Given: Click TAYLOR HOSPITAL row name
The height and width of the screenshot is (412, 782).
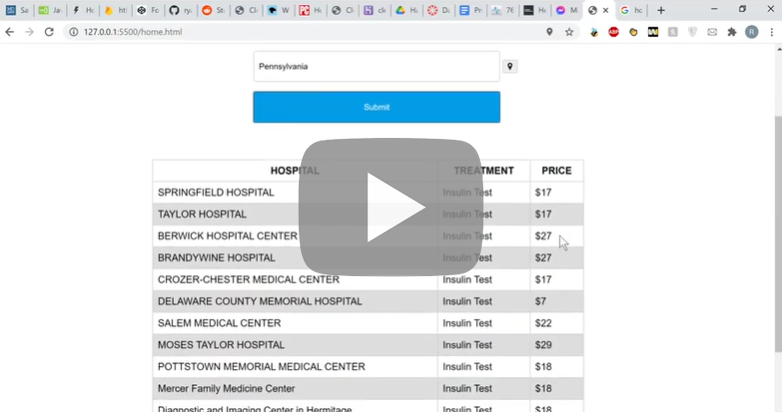Looking at the screenshot, I should (202, 214).
